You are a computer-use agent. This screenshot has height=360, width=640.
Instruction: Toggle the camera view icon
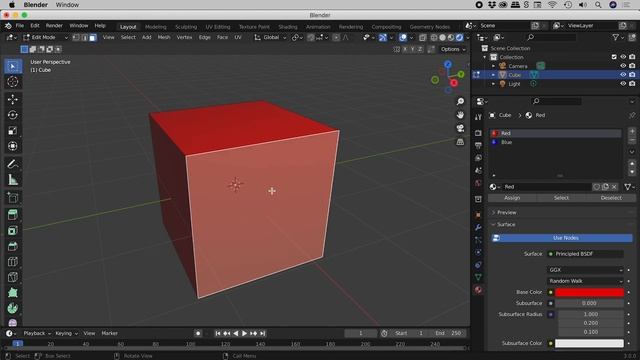[460, 128]
